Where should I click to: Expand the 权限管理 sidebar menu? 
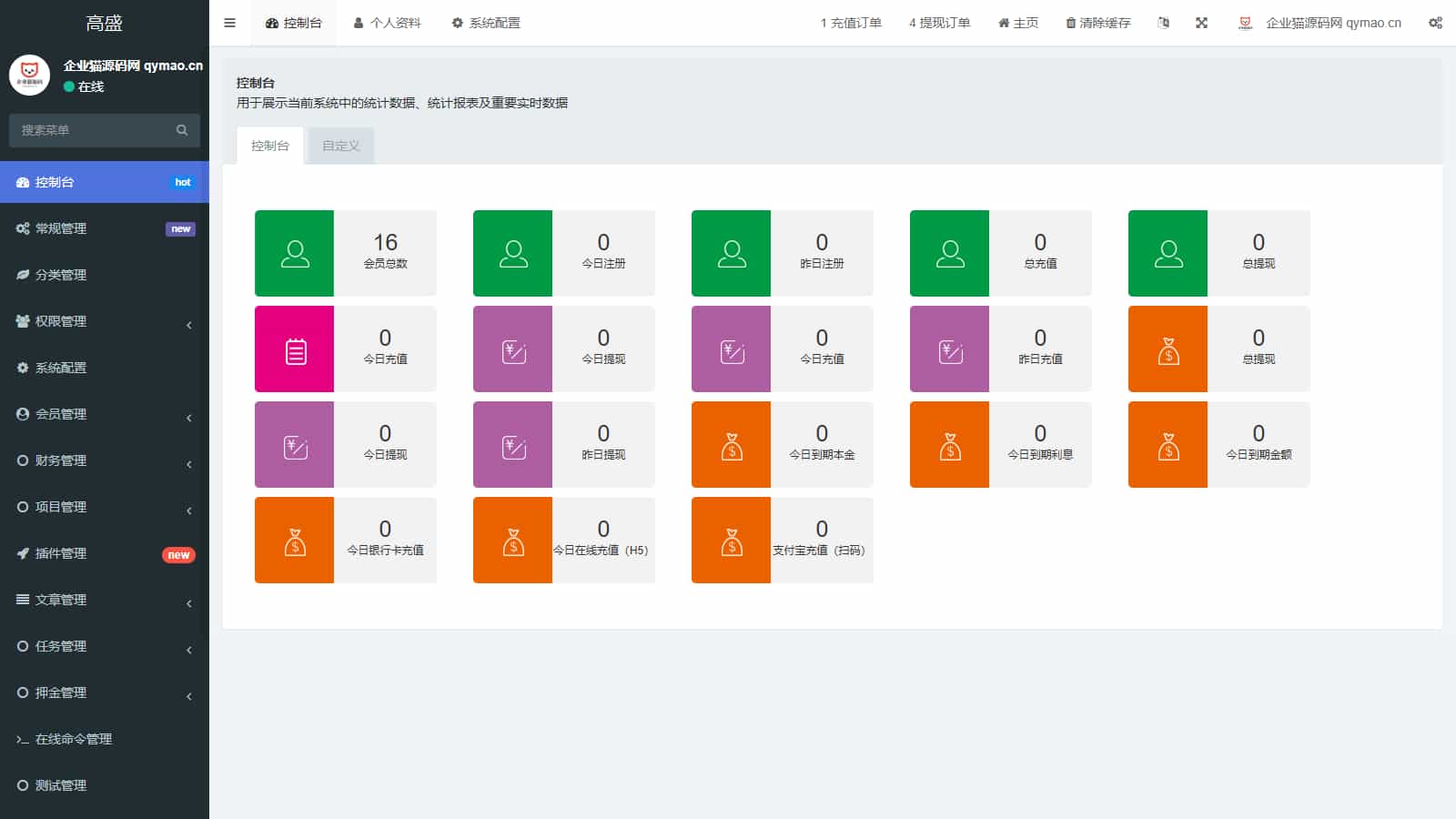coord(104,321)
